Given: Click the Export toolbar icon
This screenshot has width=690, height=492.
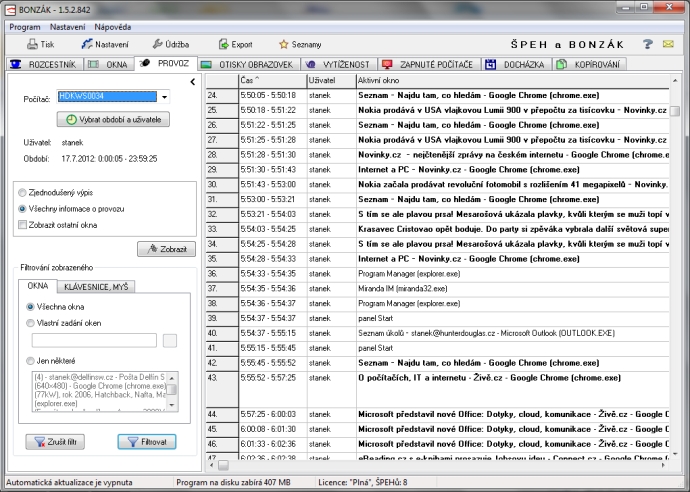Looking at the screenshot, I should point(224,44).
